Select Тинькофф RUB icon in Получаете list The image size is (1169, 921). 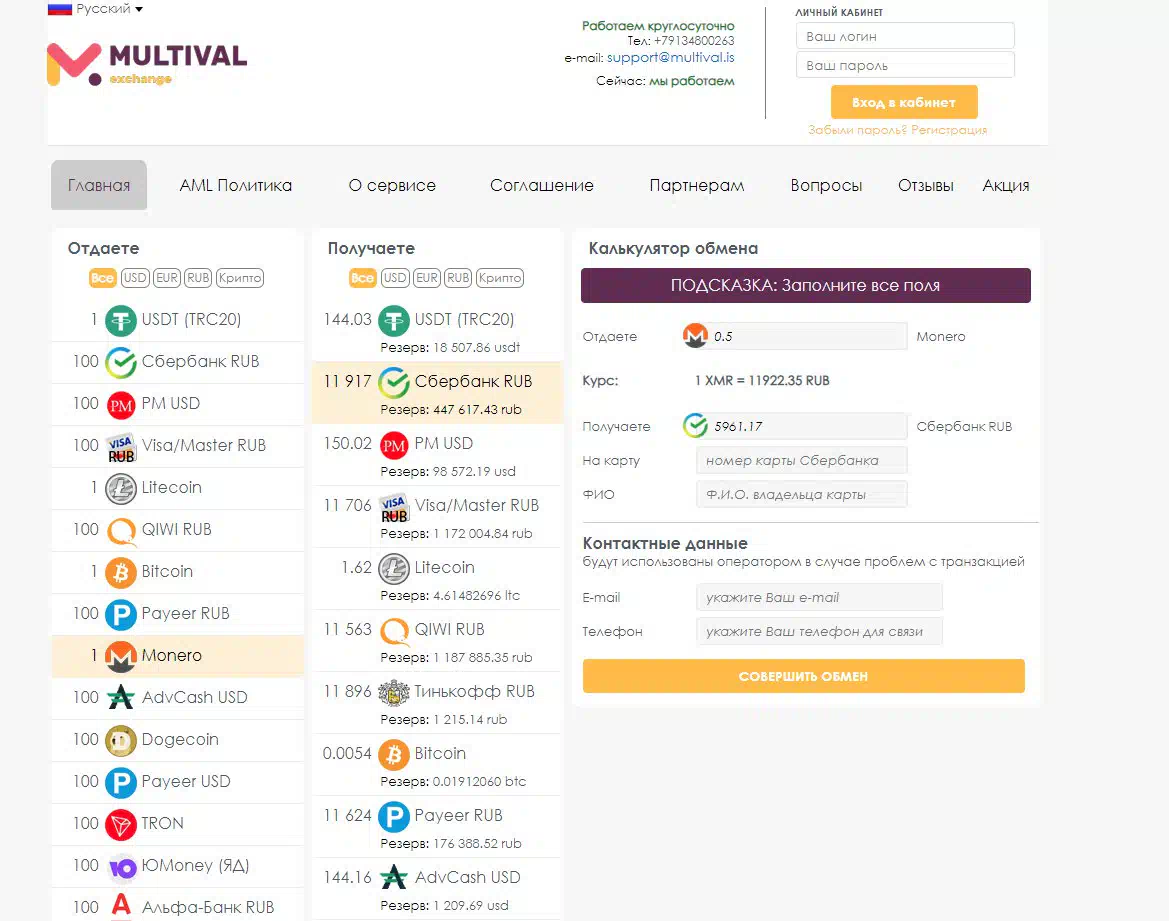[x=394, y=693]
